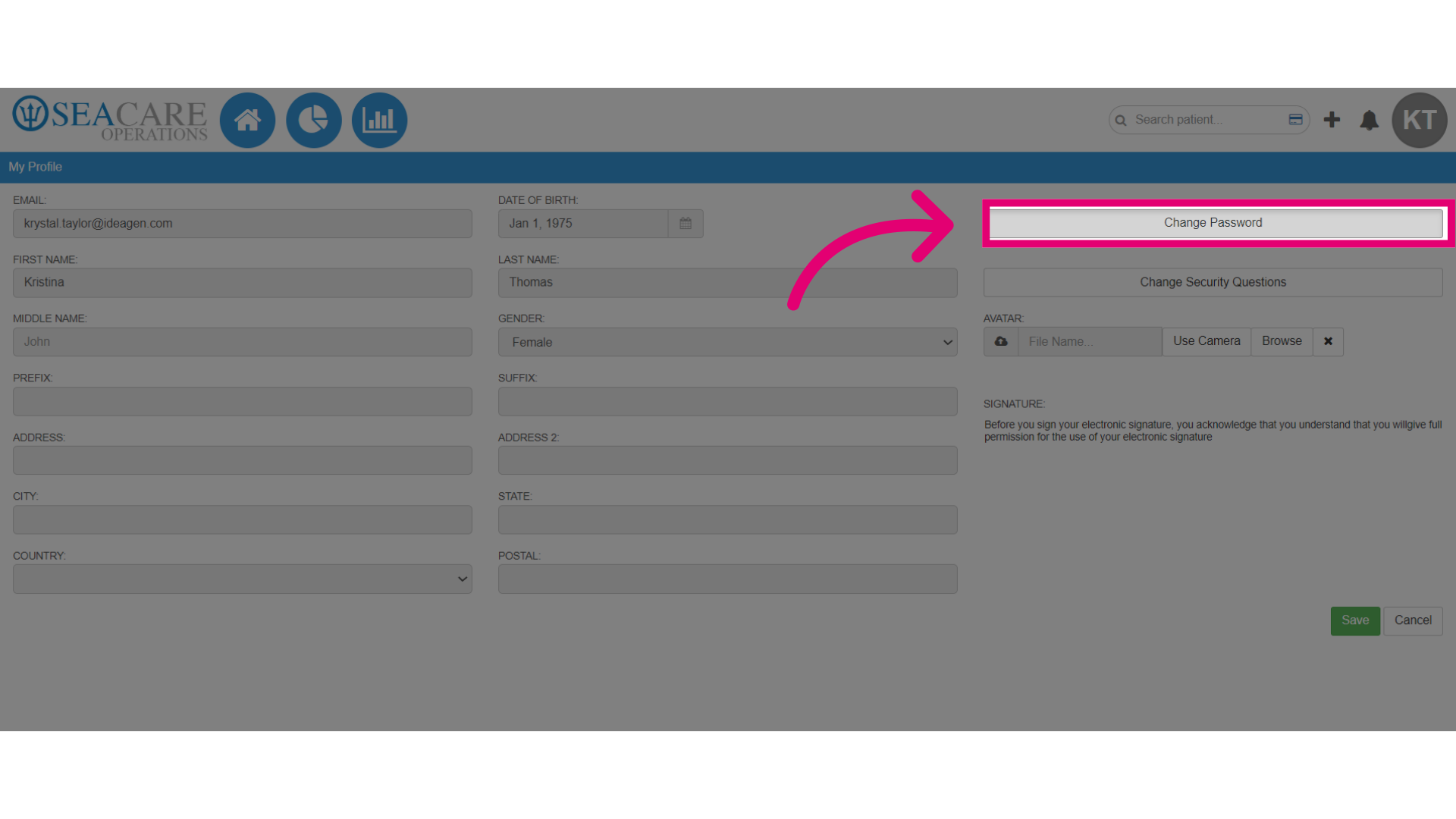This screenshot has width=1456, height=819.
Task: Cancel profile editing
Action: tap(1413, 621)
